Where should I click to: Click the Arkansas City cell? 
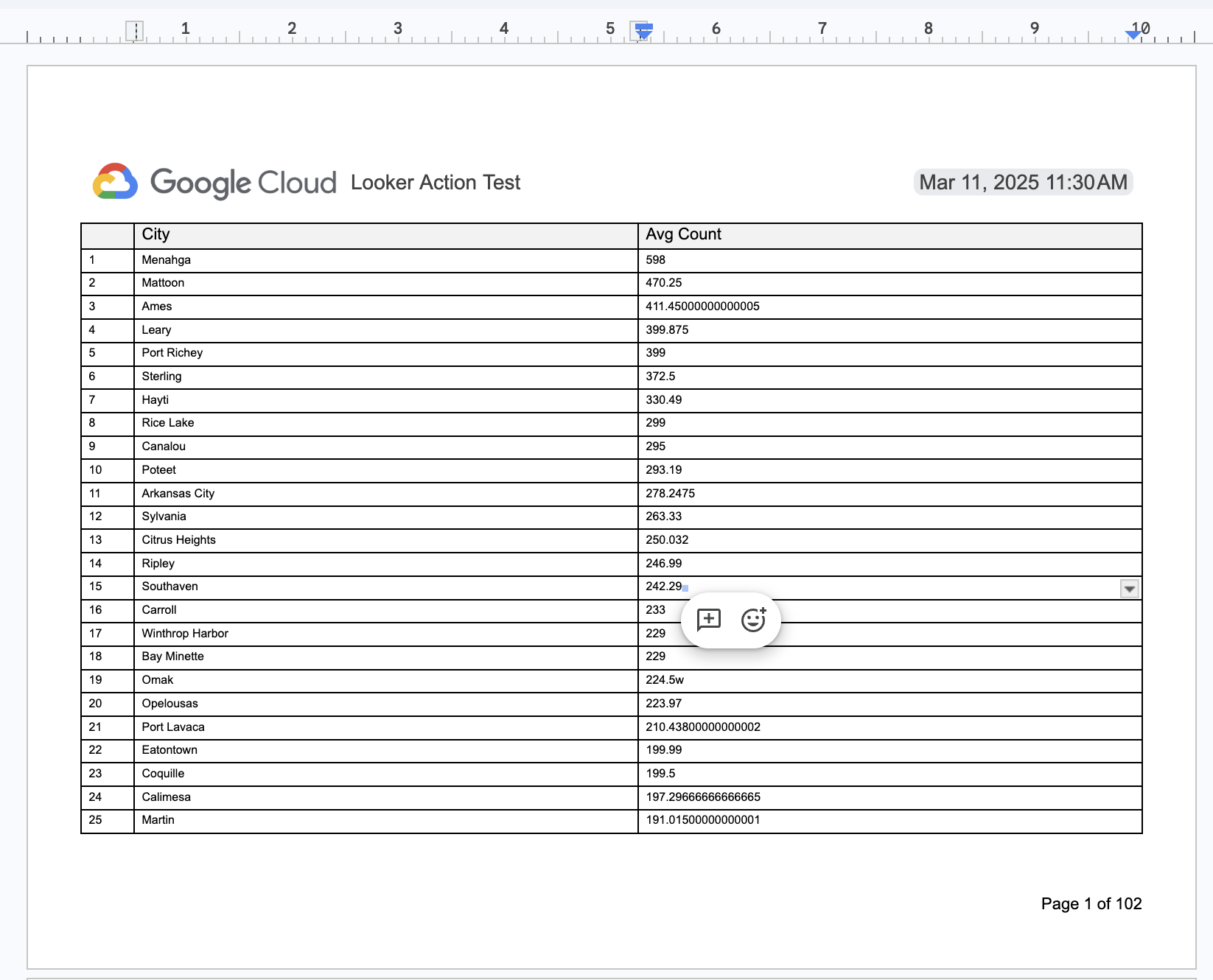(x=385, y=494)
